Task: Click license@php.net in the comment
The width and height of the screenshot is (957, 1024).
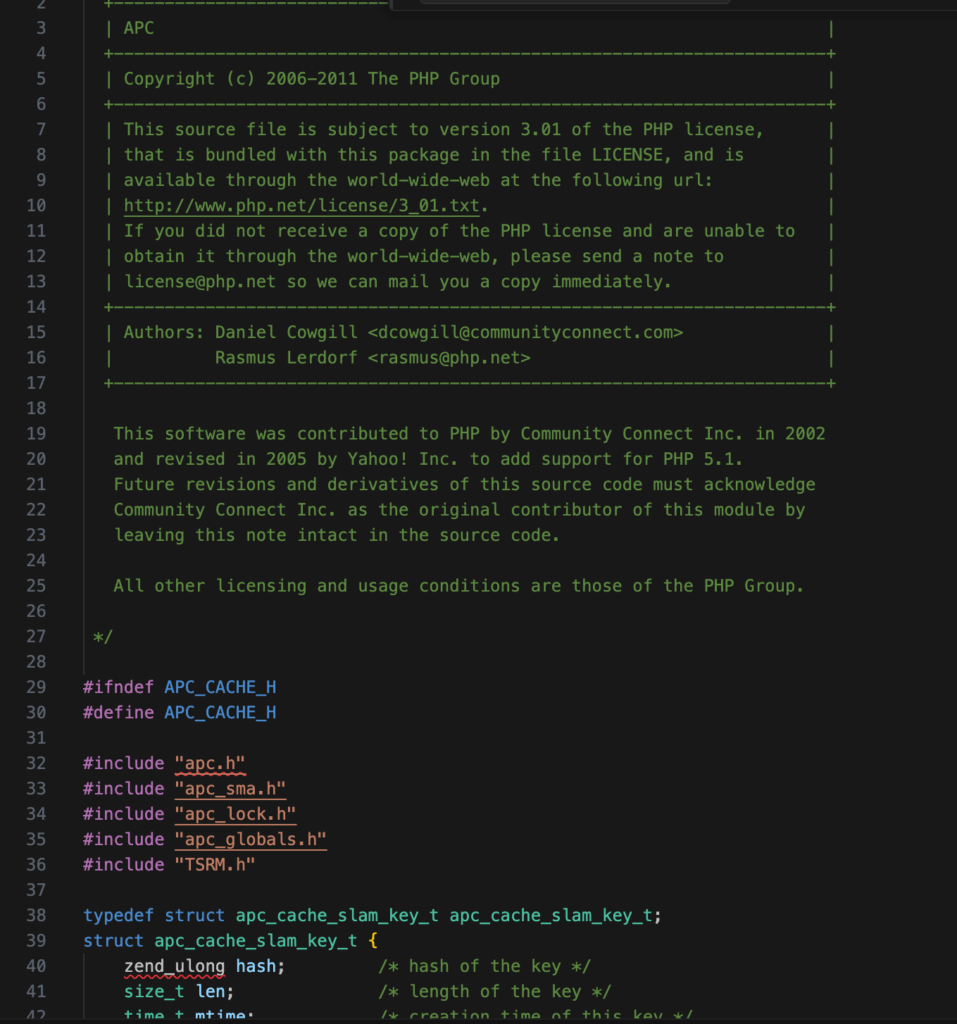Action: pyautogui.click(x=199, y=282)
